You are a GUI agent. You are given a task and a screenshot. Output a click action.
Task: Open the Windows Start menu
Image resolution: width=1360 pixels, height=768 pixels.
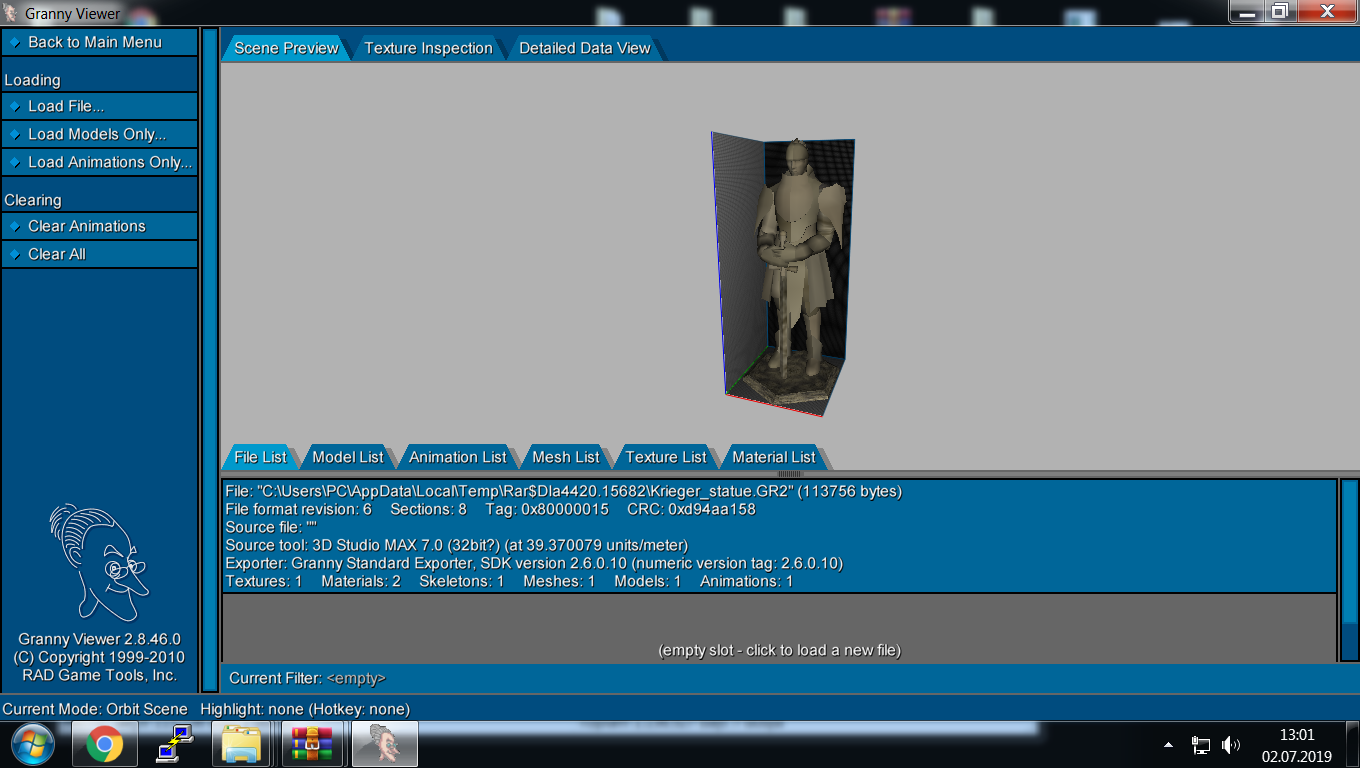point(33,744)
